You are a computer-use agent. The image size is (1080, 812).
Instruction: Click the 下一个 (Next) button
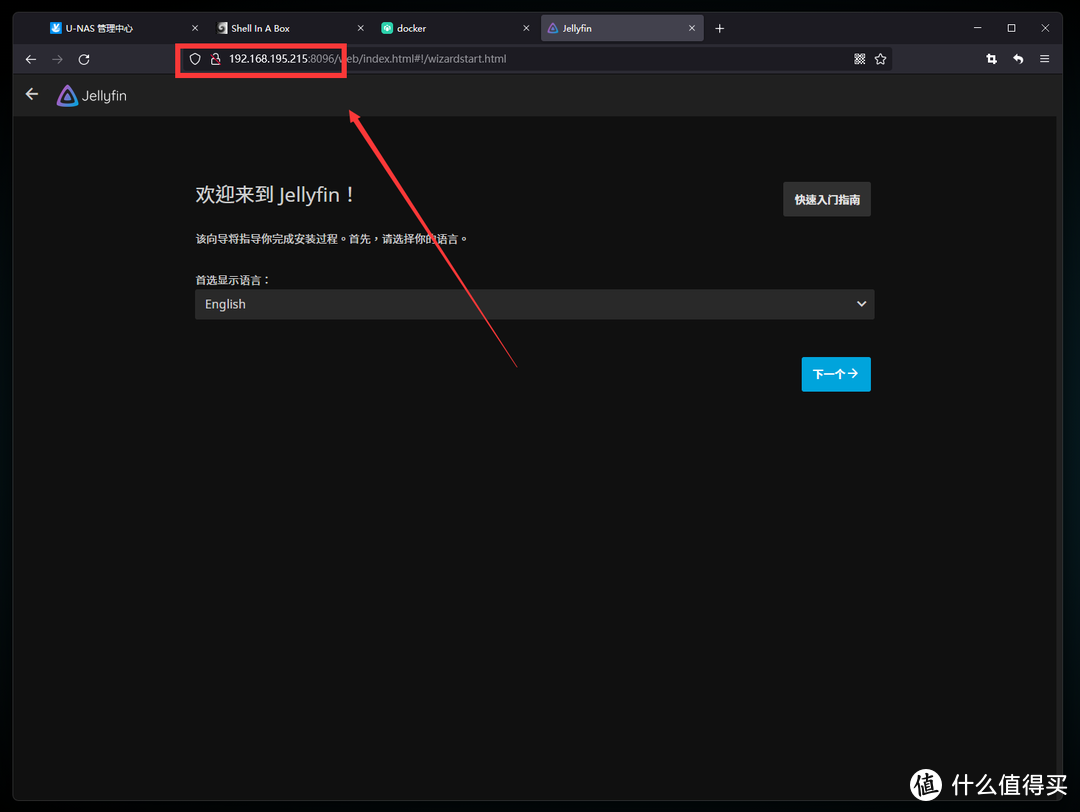click(836, 374)
